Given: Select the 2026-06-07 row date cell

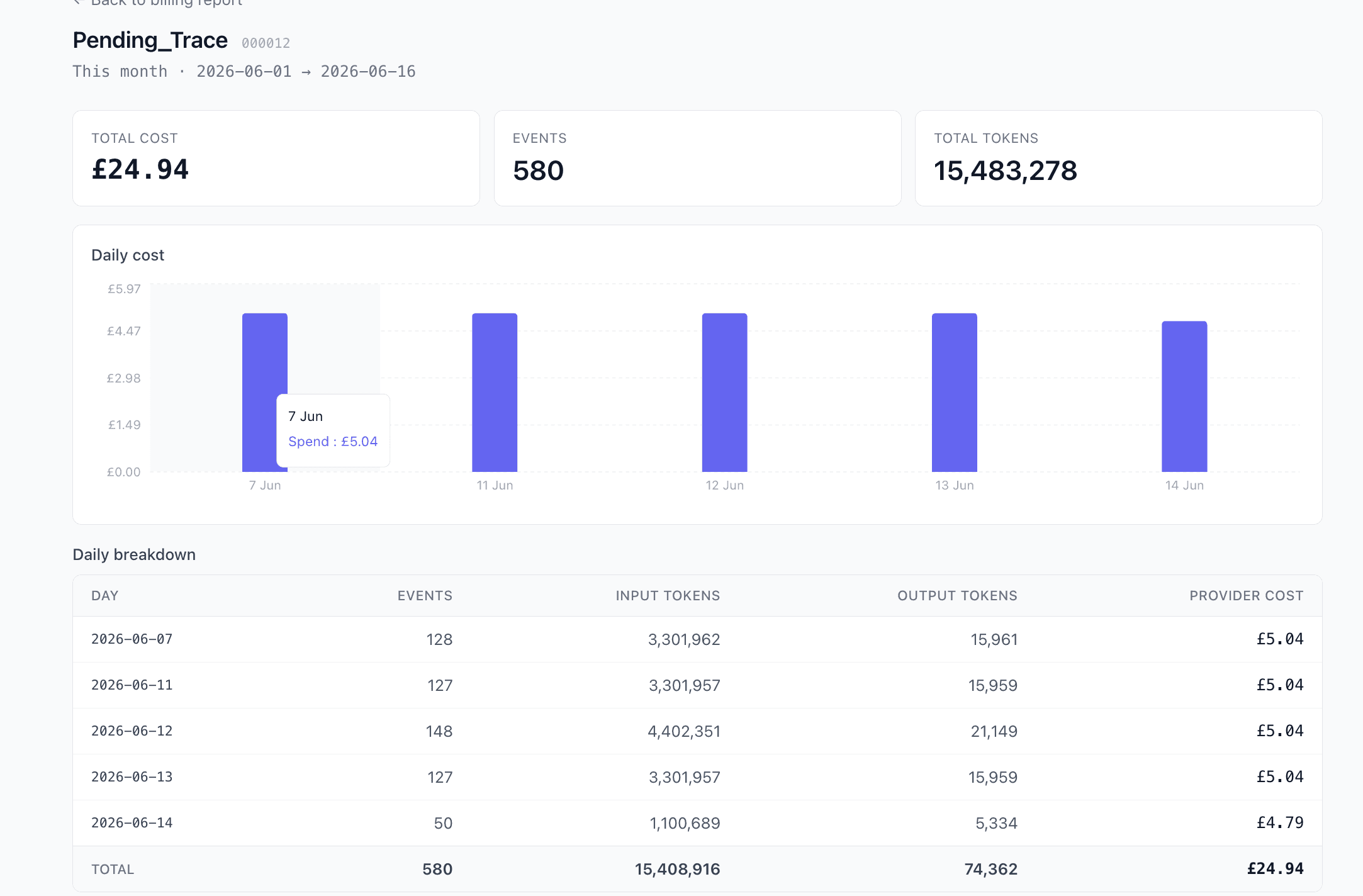Looking at the screenshot, I should (x=132, y=639).
